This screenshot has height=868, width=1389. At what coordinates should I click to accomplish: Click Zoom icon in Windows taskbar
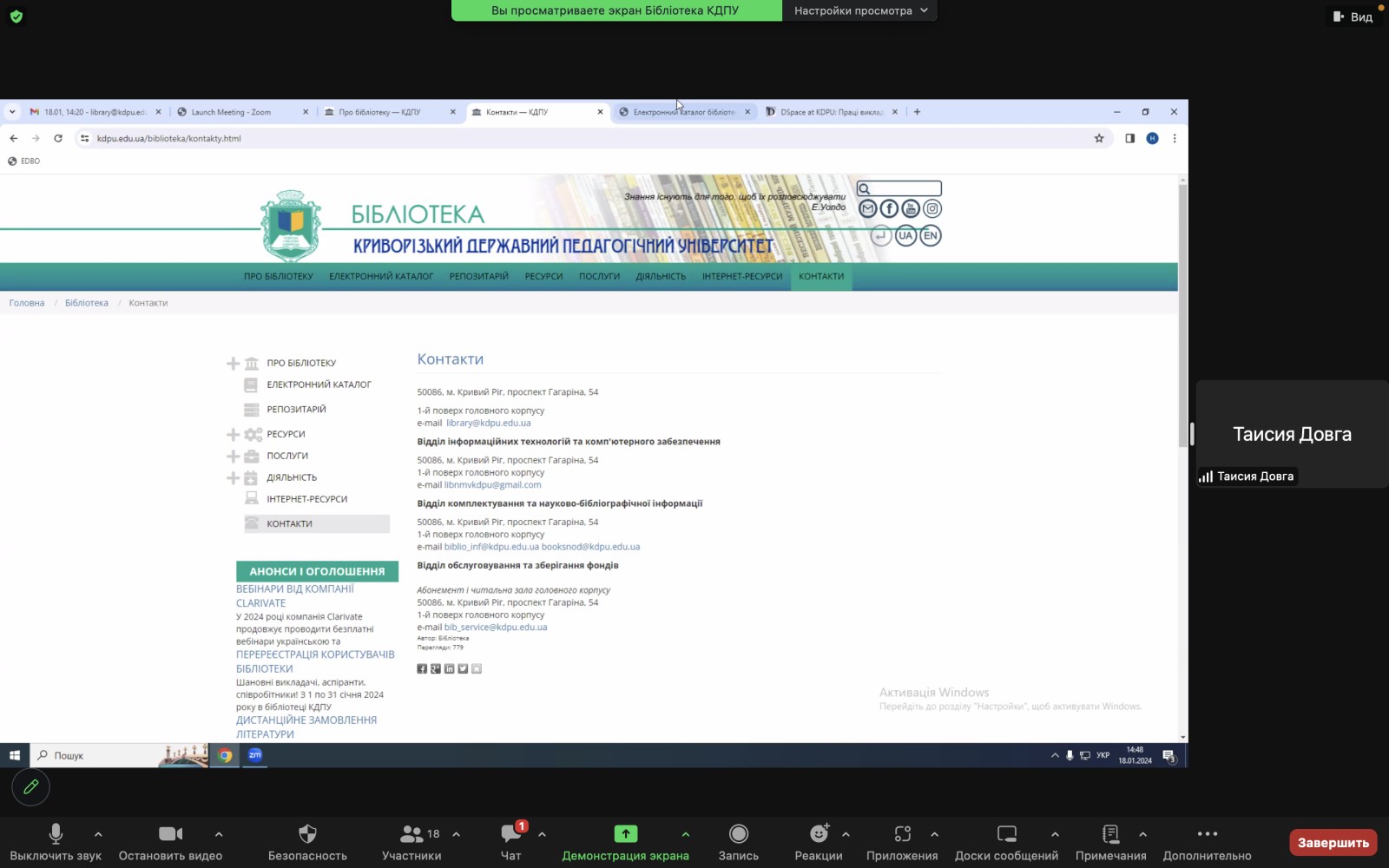click(x=255, y=755)
